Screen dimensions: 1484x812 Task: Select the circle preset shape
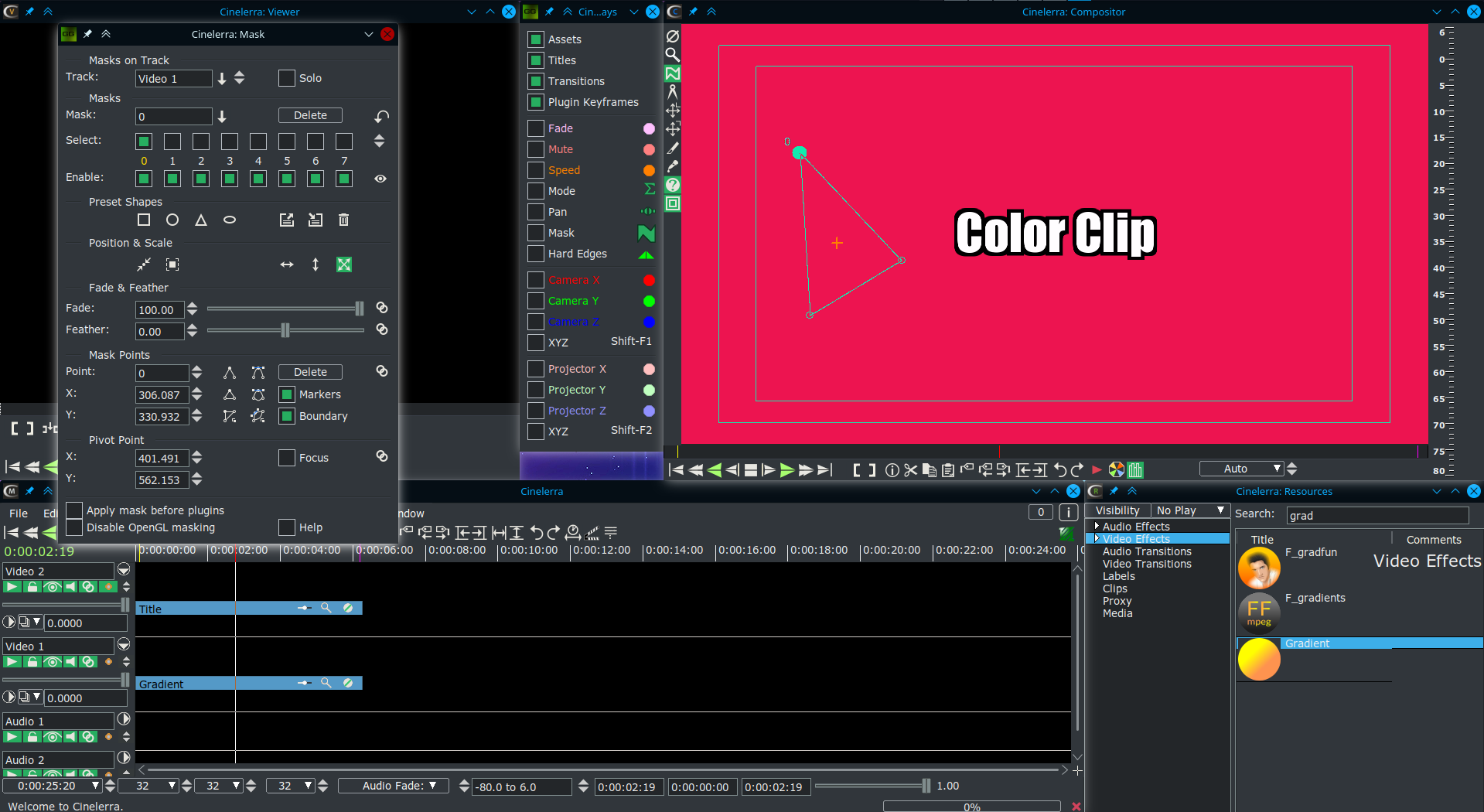click(x=172, y=220)
